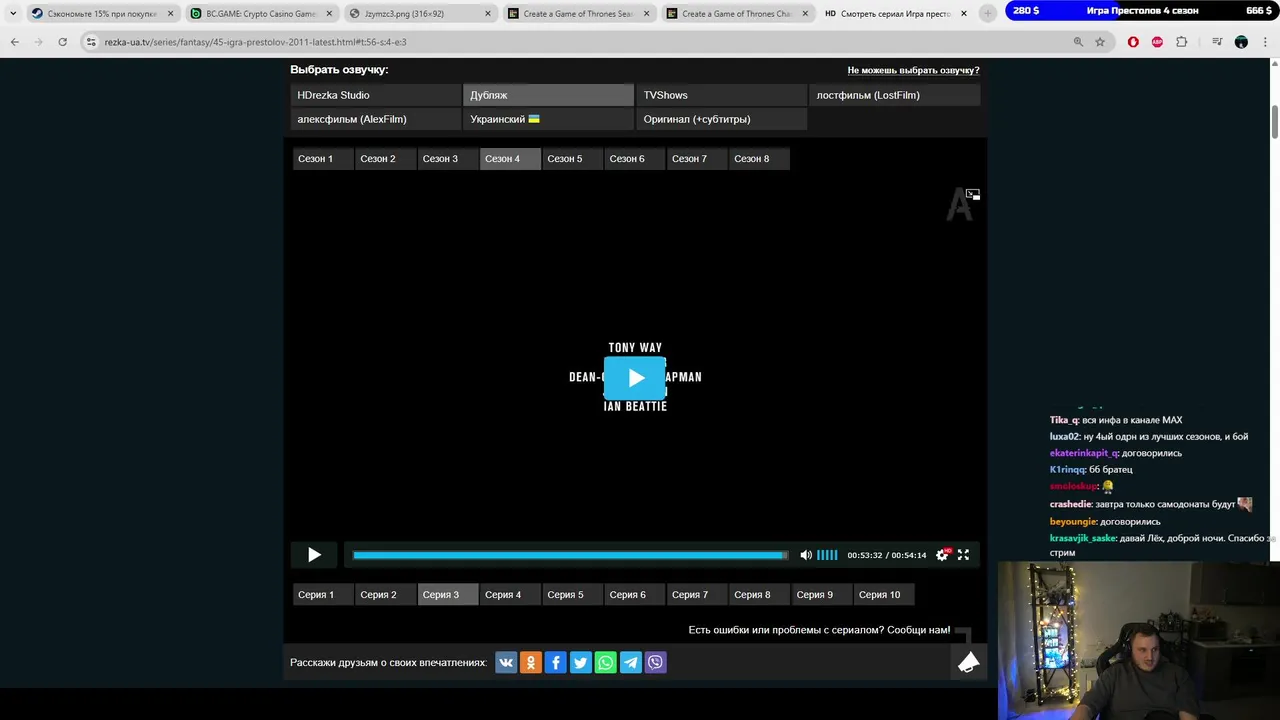Screen dimensions: 1280x720
Task: Click the red Opera-style extension icon
Action: pos(1133,42)
